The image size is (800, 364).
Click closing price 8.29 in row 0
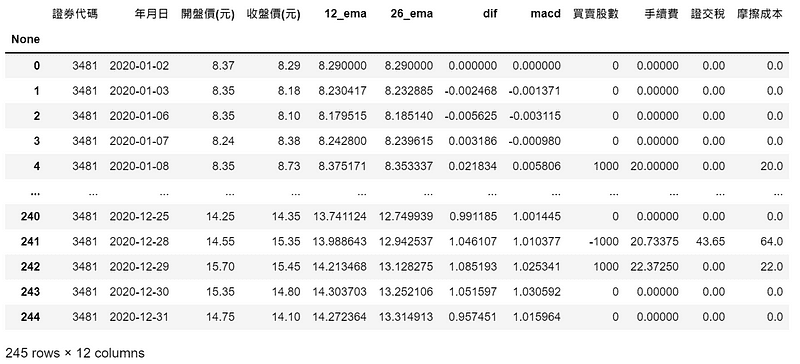point(289,65)
